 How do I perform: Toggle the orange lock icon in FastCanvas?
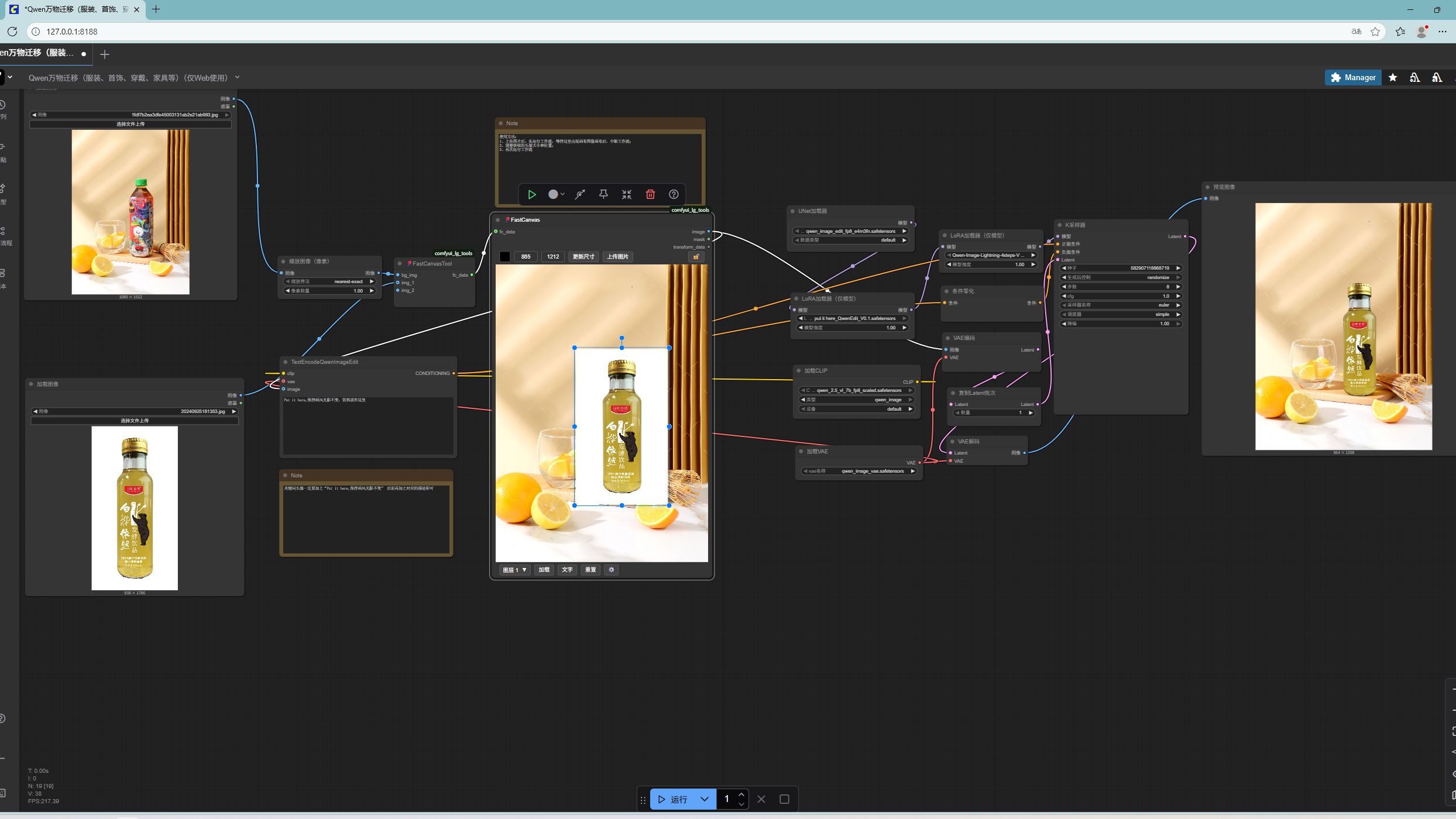(x=696, y=257)
